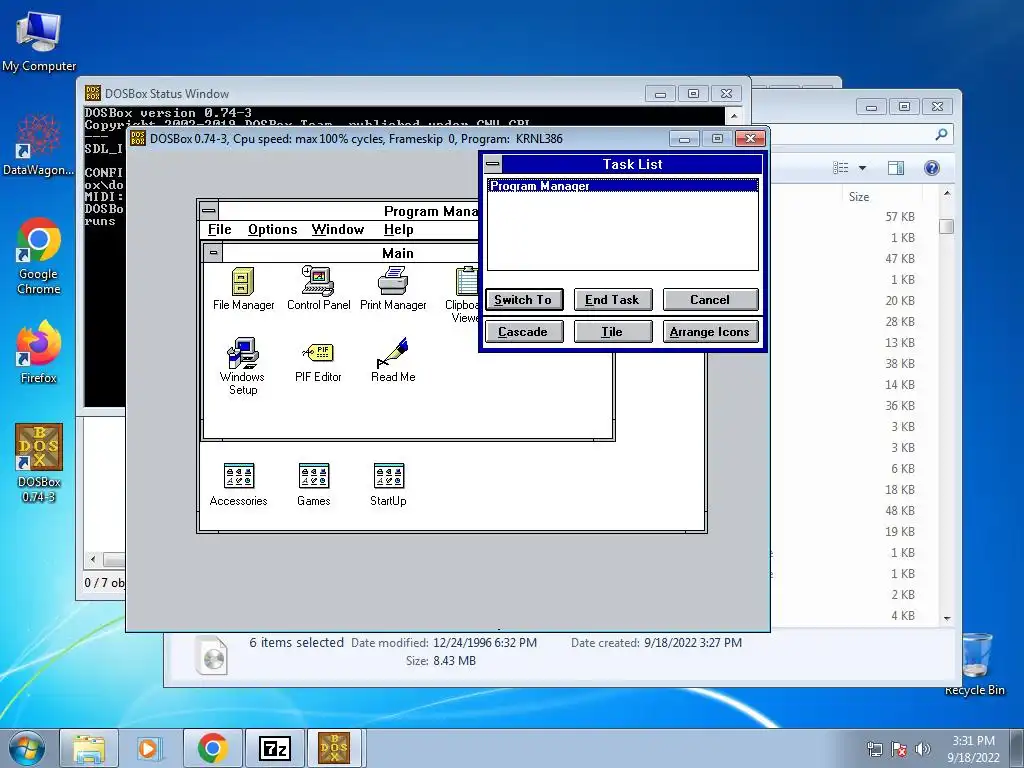Click the Tile button
The image size is (1024, 768).
[x=613, y=332]
